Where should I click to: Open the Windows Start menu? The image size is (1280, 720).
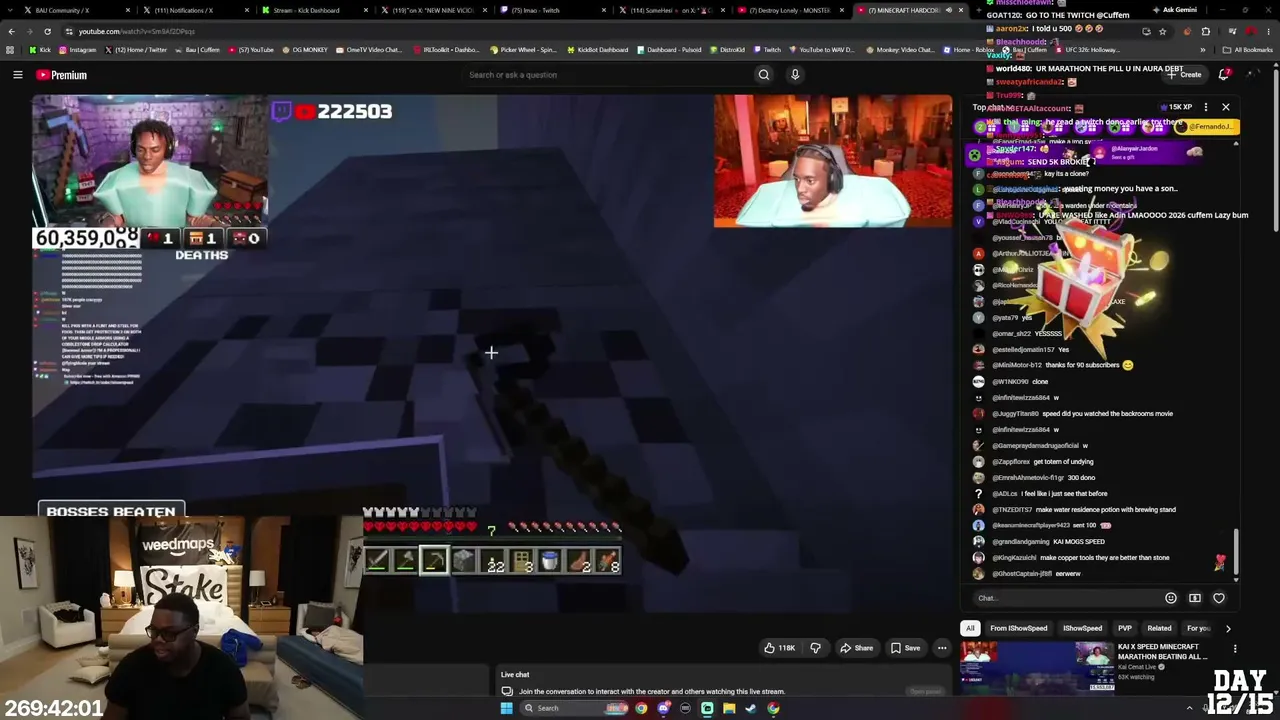click(x=506, y=708)
